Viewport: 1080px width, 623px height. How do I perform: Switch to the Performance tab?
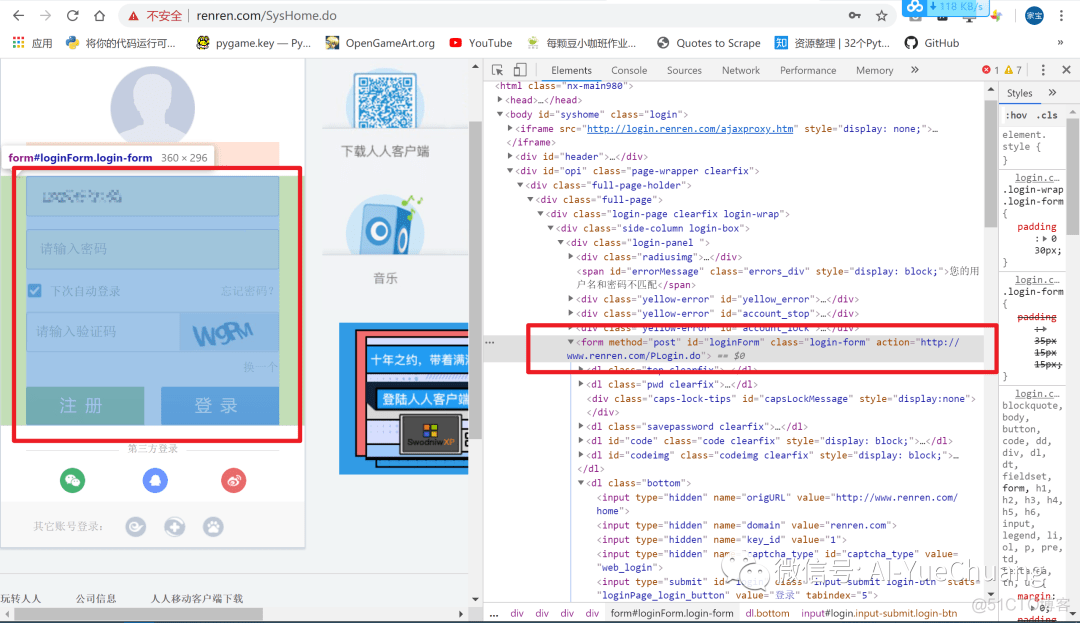pos(808,70)
